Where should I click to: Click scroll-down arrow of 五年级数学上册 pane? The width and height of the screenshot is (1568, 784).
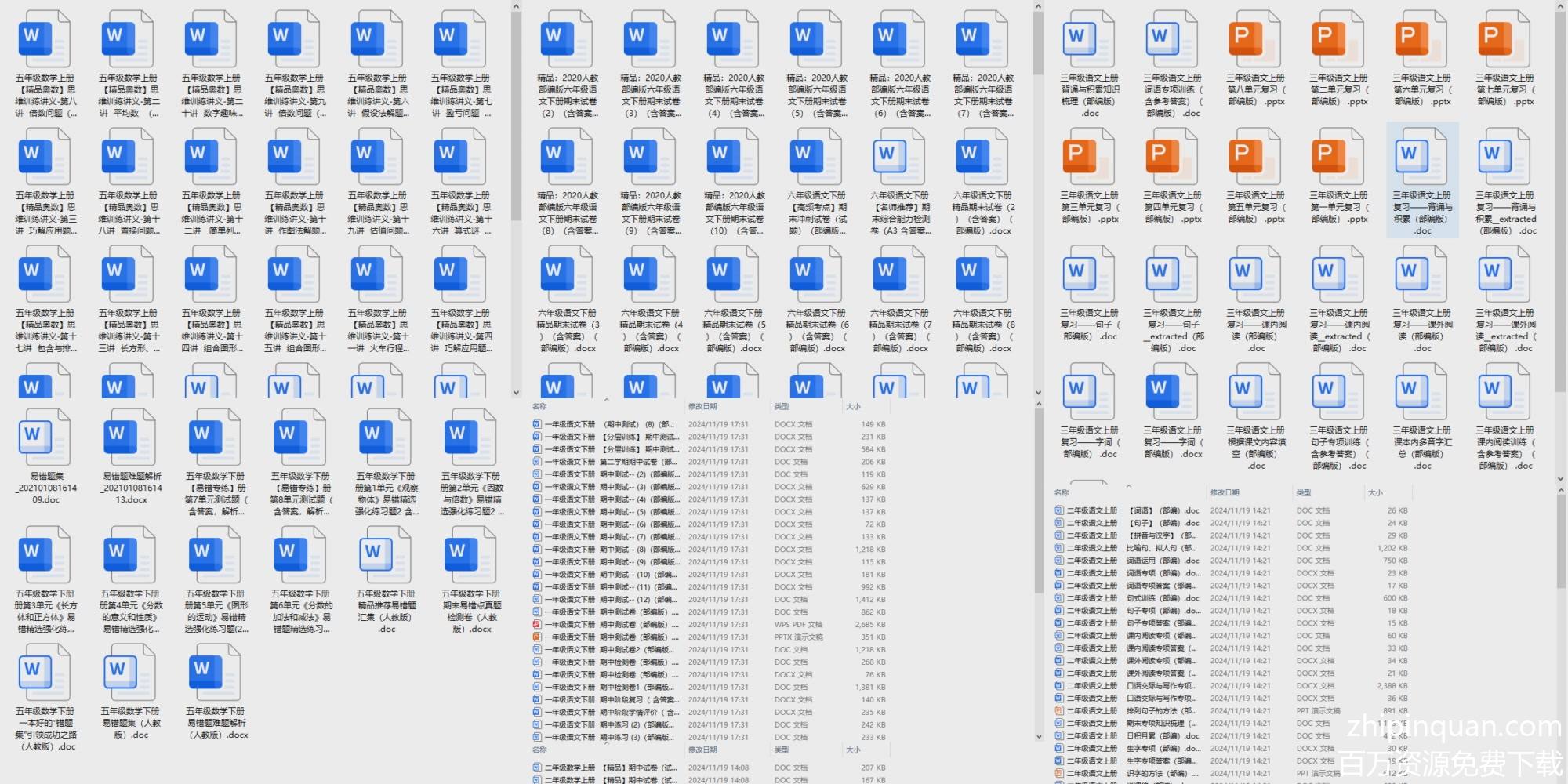(x=516, y=393)
